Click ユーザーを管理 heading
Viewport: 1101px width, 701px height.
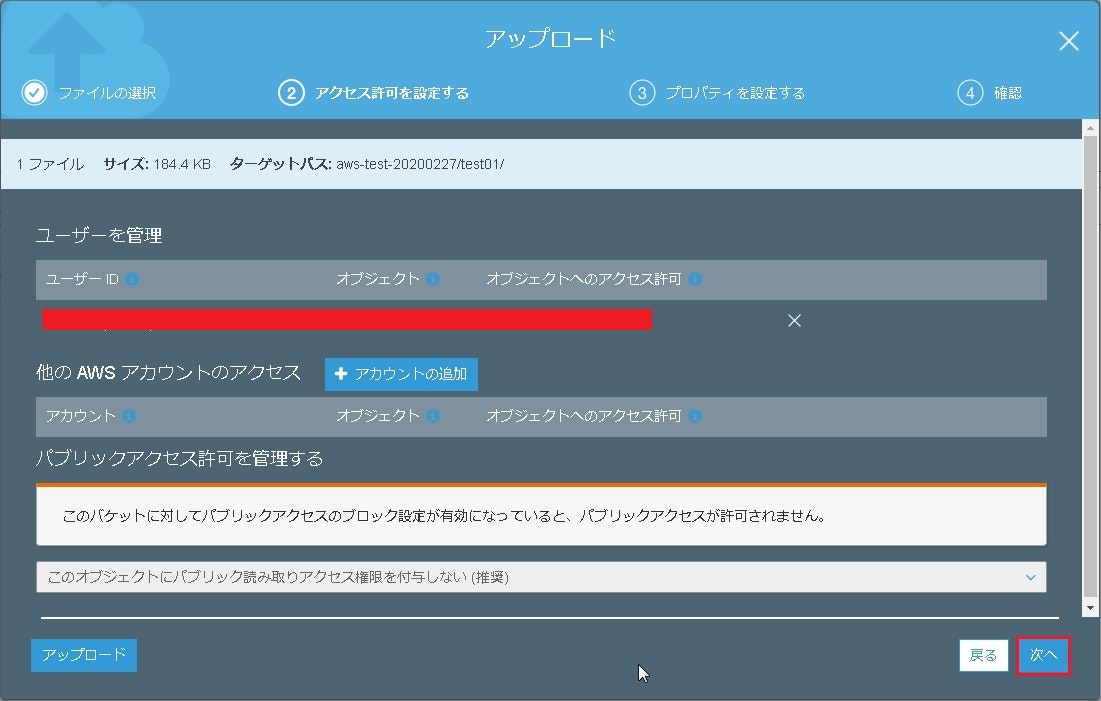99,235
